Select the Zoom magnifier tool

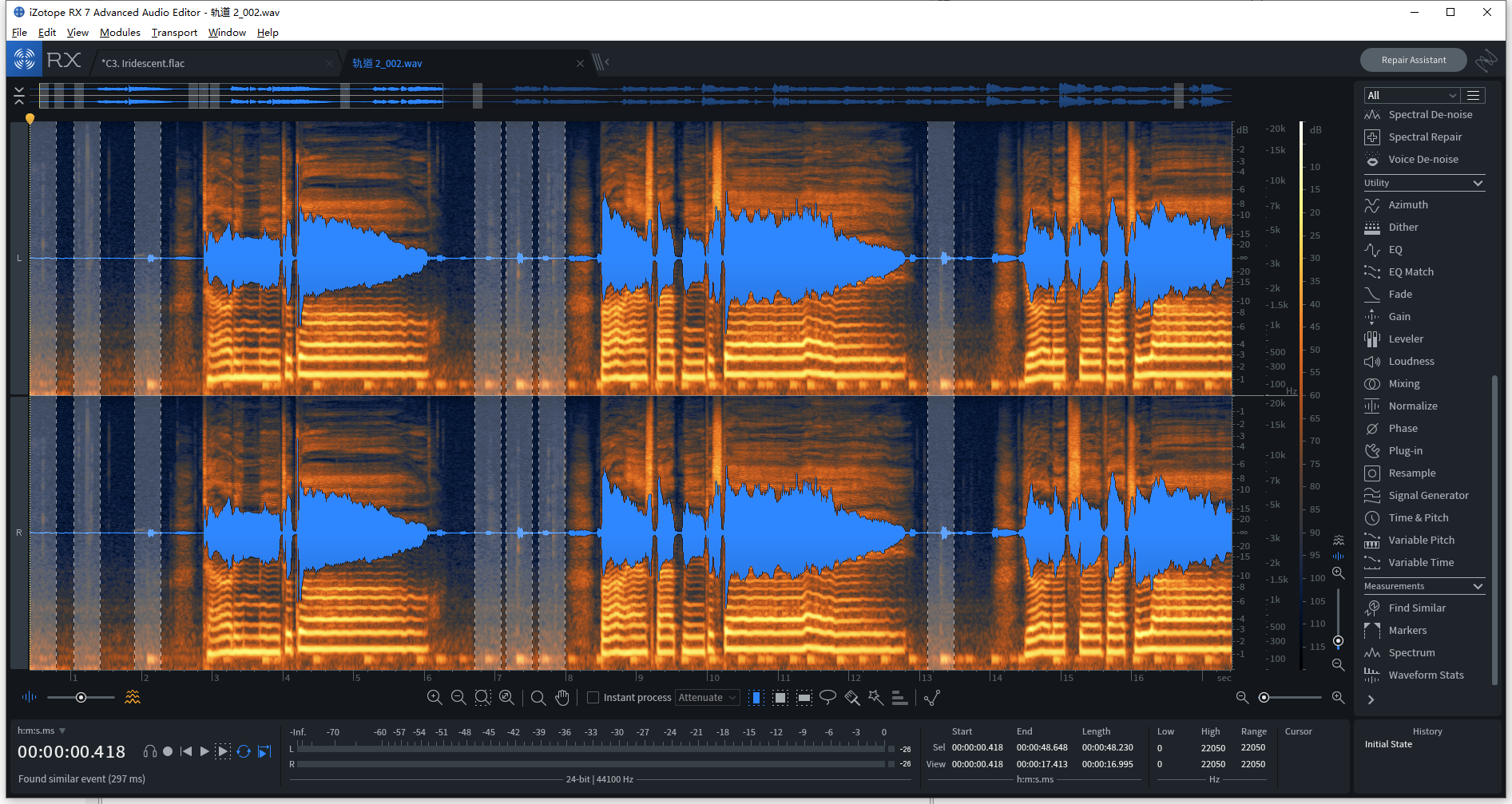[x=538, y=698]
